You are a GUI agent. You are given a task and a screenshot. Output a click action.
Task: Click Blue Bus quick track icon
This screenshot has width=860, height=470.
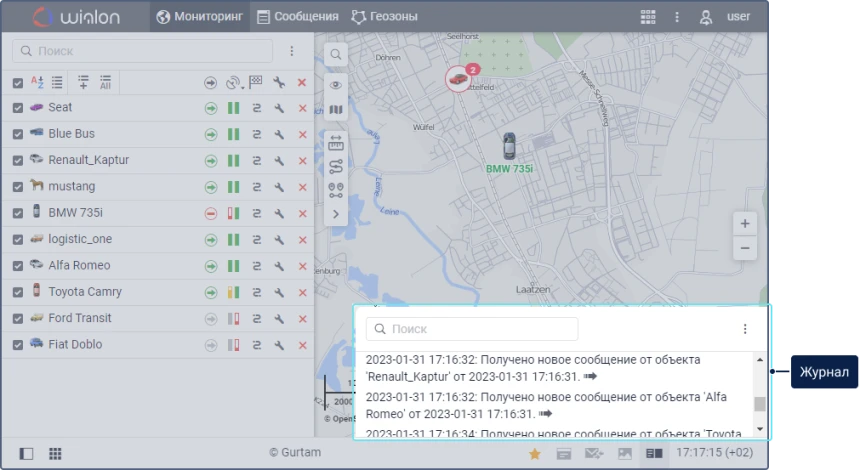point(257,134)
